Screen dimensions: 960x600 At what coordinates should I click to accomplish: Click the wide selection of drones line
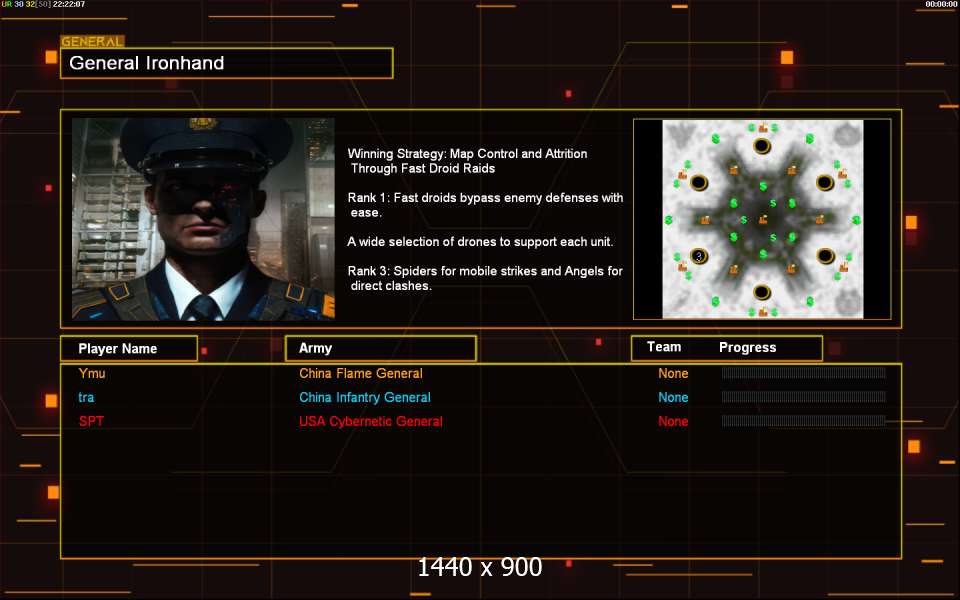(x=480, y=242)
